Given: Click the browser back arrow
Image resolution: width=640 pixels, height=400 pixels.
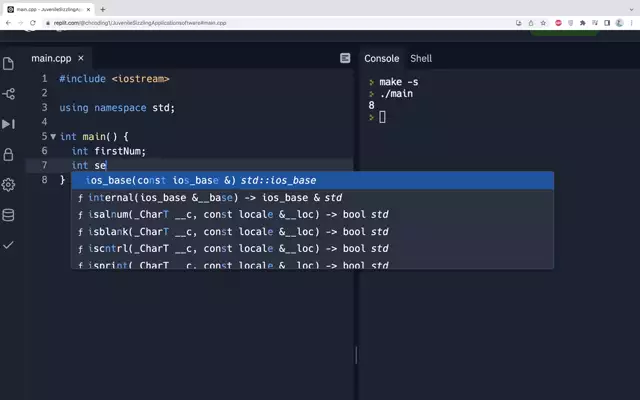Looking at the screenshot, I should point(9,23).
